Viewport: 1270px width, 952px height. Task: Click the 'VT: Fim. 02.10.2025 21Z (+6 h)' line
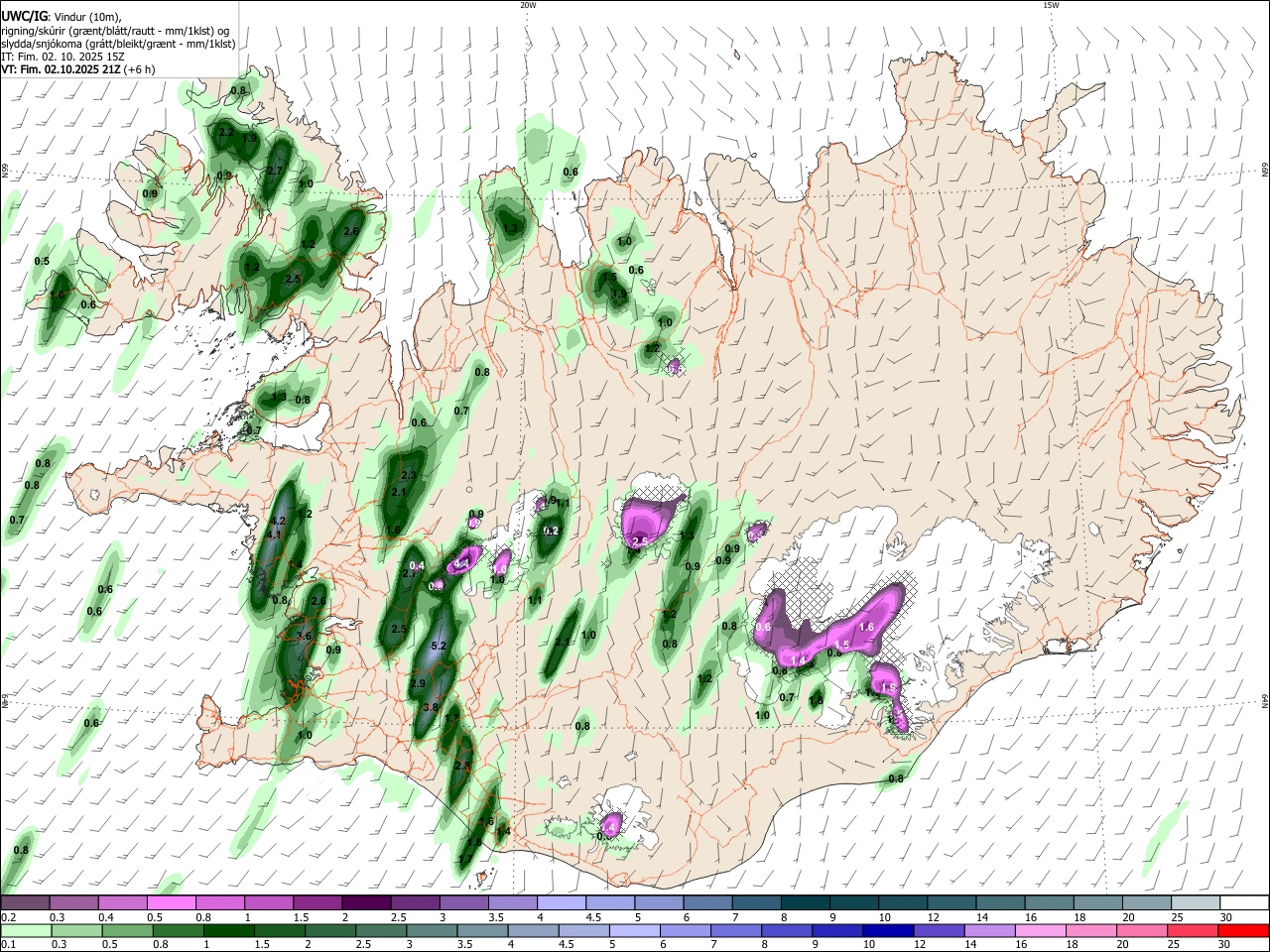coord(78,69)
